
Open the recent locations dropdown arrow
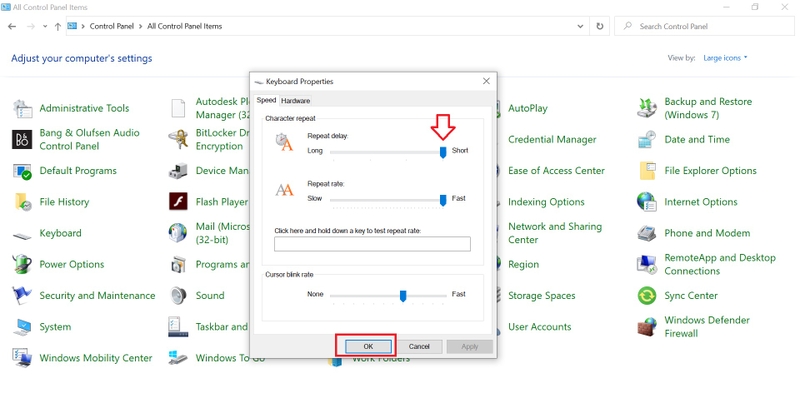[x=45, y=27]
